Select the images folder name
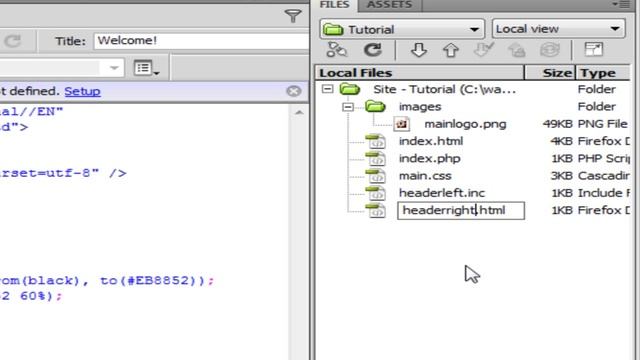 click(420, 107)
